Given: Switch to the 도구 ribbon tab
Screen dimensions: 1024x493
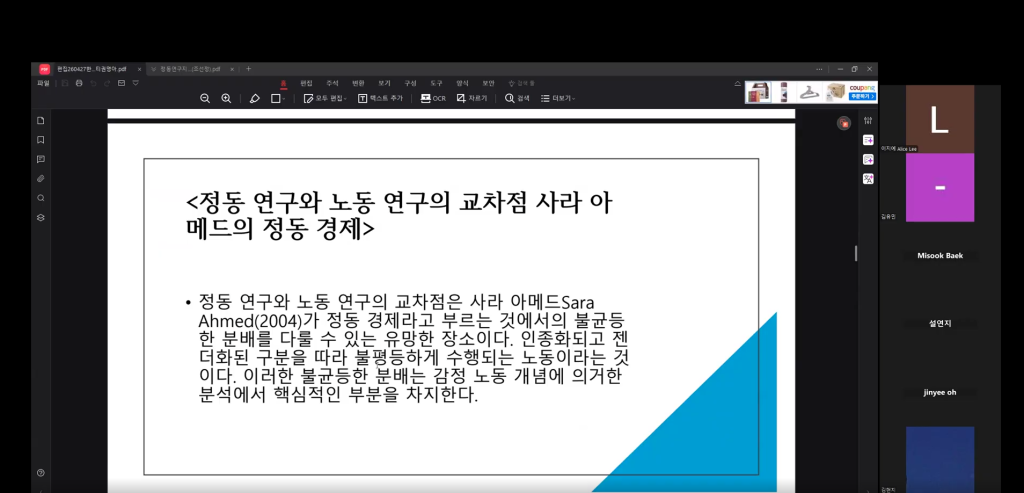Looking at the screenshot, I should coord(436,84).
